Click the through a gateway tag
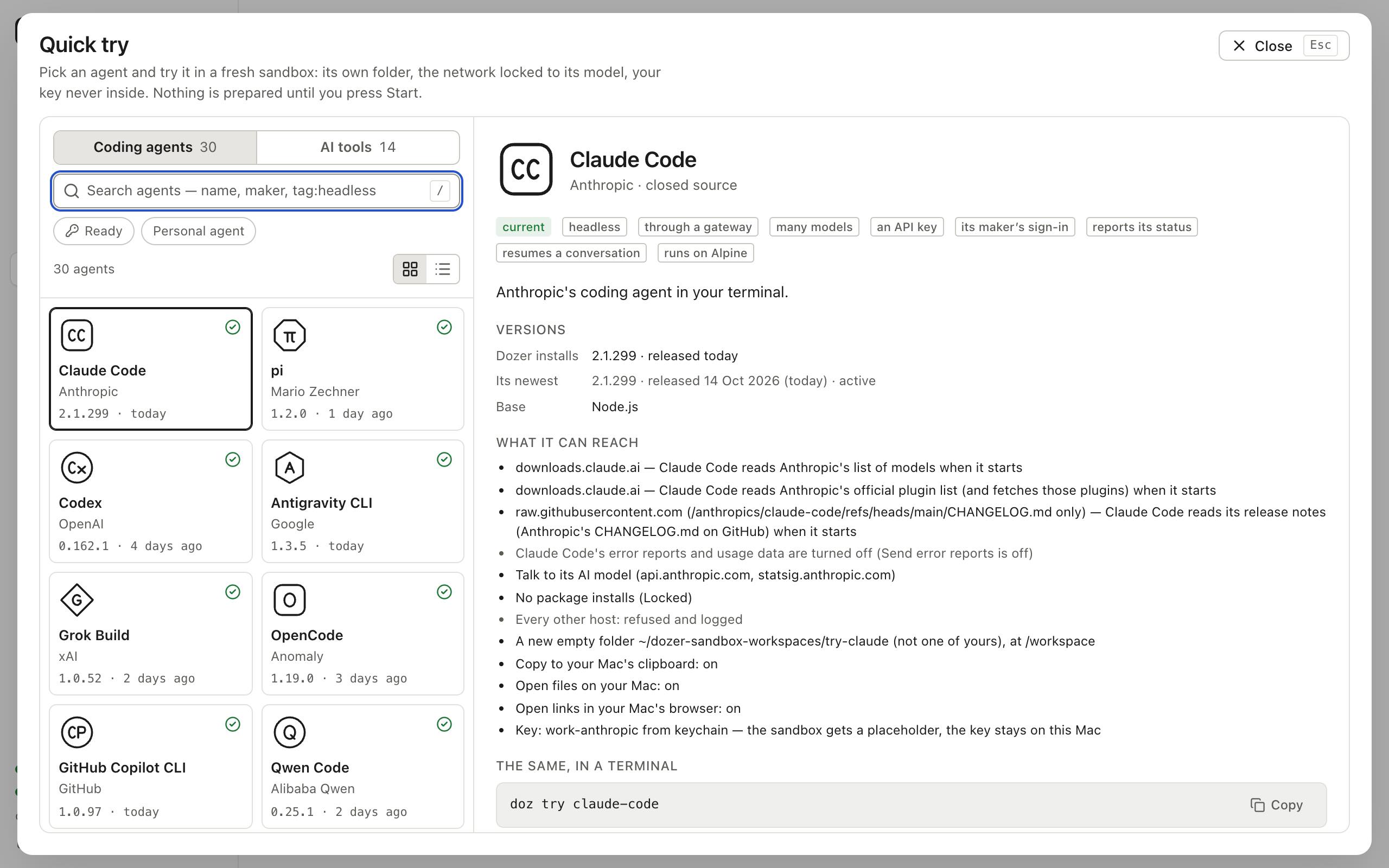The height and width of the screenshot is (868, 1389). pyautogui.click(x=698, y=227)
